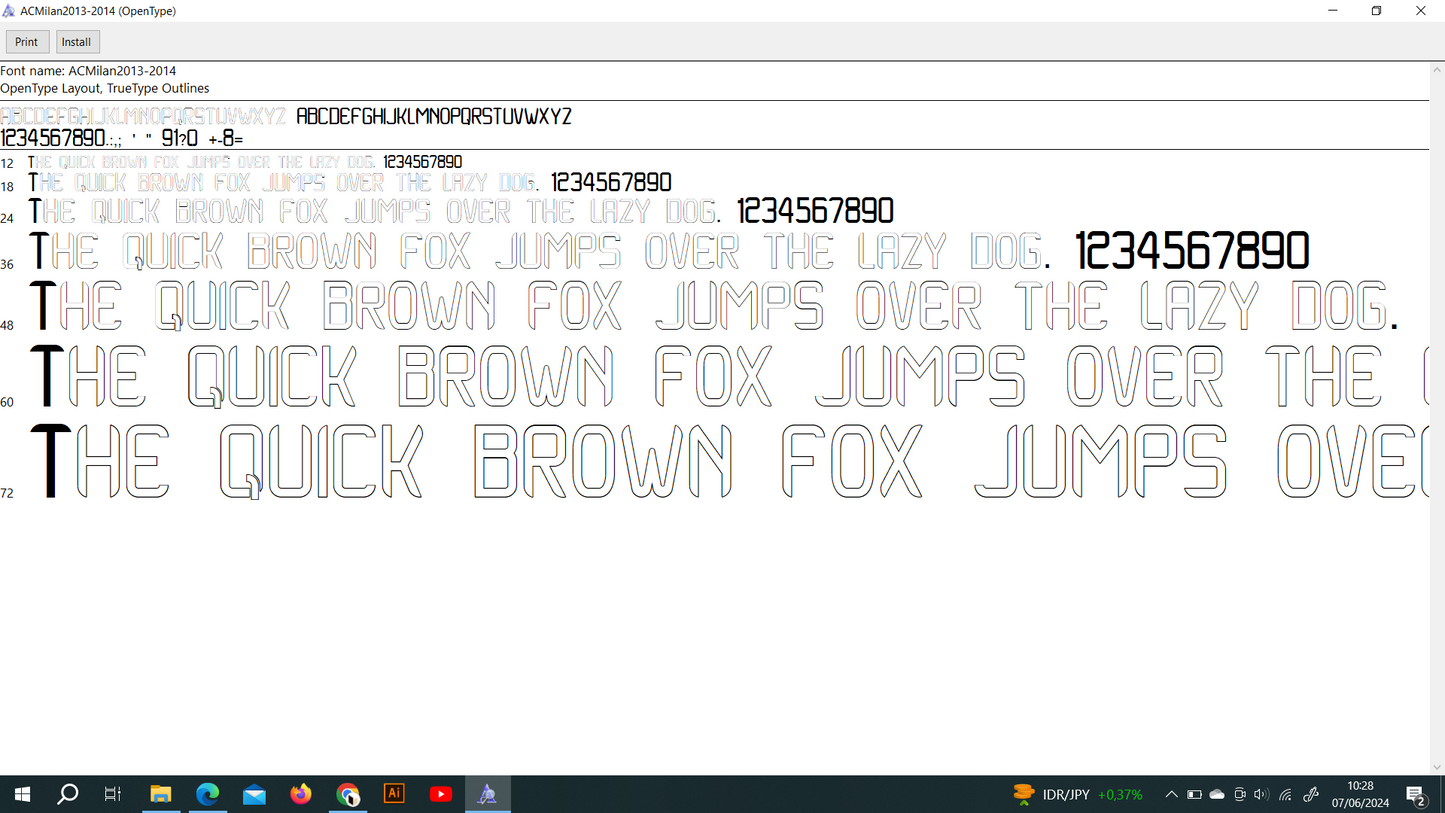Switch to Firefox browser

tap(301, 794)
